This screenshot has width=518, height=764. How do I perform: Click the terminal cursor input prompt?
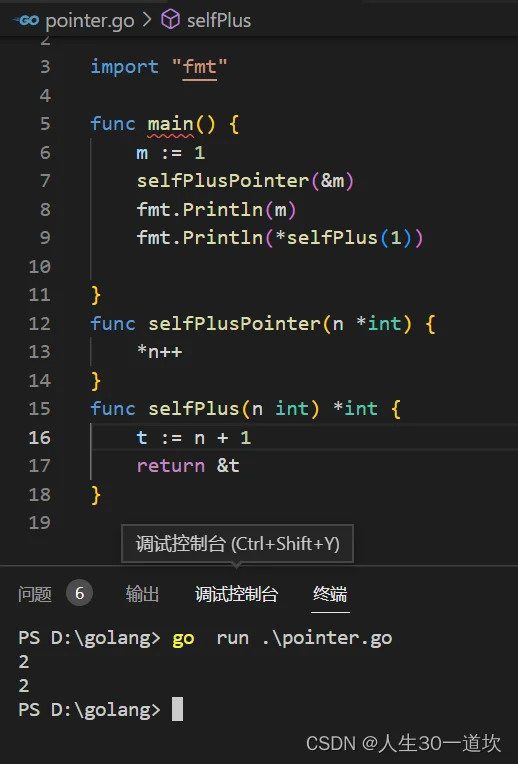(178, 709)
